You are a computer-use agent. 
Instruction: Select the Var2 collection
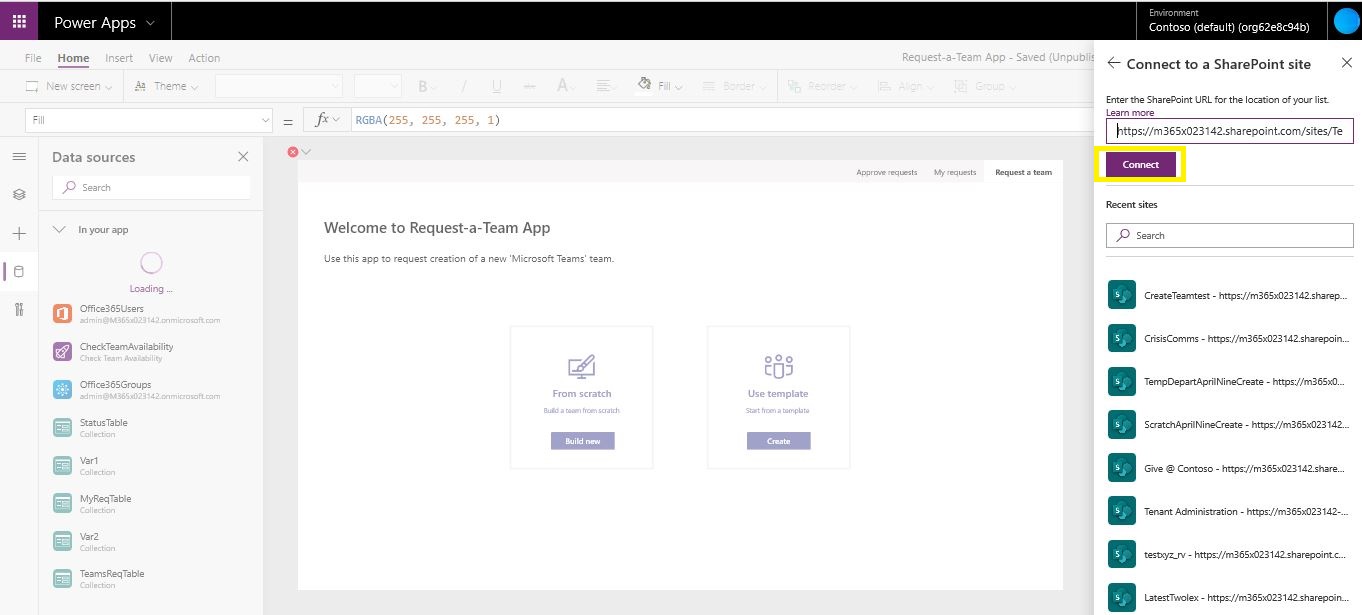point(151,542)
